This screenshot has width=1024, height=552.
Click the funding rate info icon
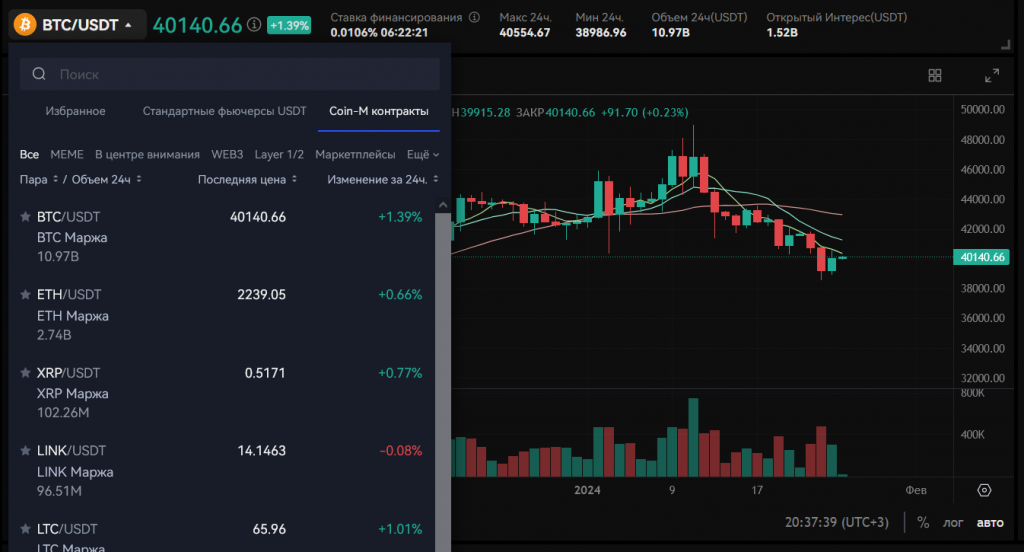[474, 18]
